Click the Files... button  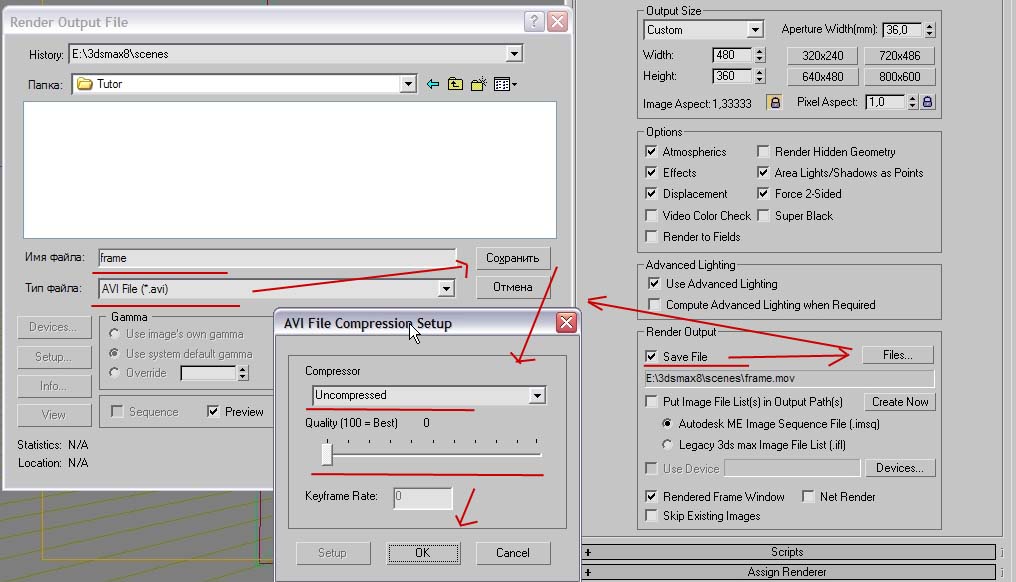pos(893,355)
